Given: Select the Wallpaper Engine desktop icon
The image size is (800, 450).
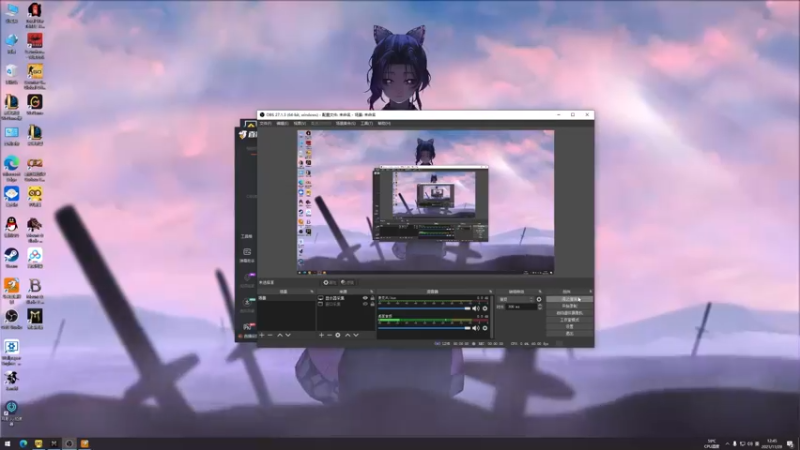Looking at the screenshot, I should [12, 353].
